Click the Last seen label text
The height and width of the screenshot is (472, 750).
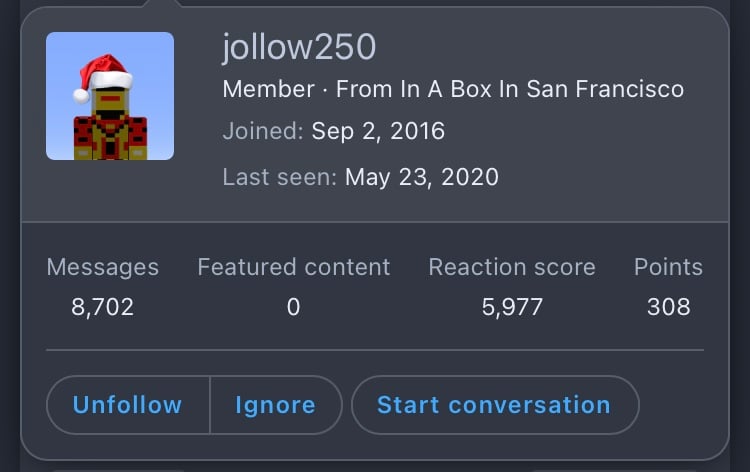[x=280, y=177]
